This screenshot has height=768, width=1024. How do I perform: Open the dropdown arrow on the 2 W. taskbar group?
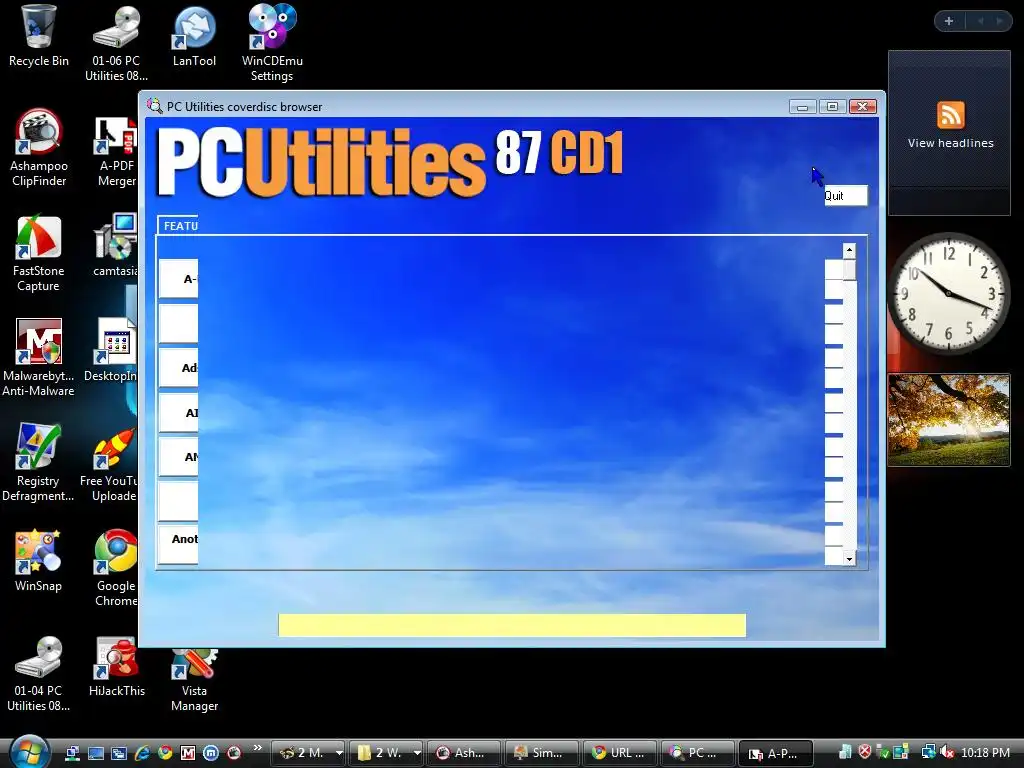coord(417,753)
